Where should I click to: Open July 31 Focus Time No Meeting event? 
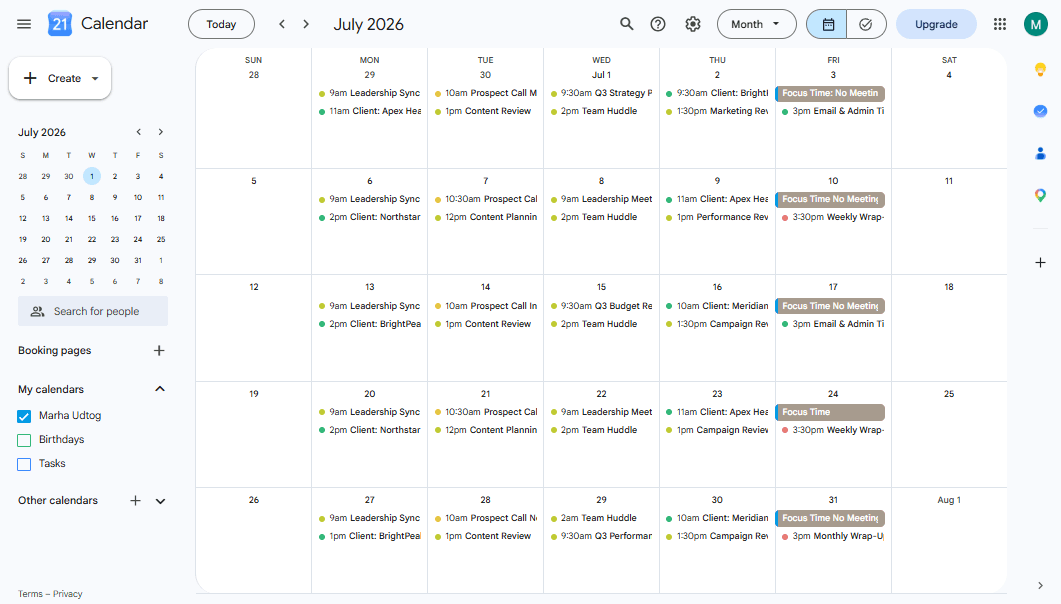830,518
